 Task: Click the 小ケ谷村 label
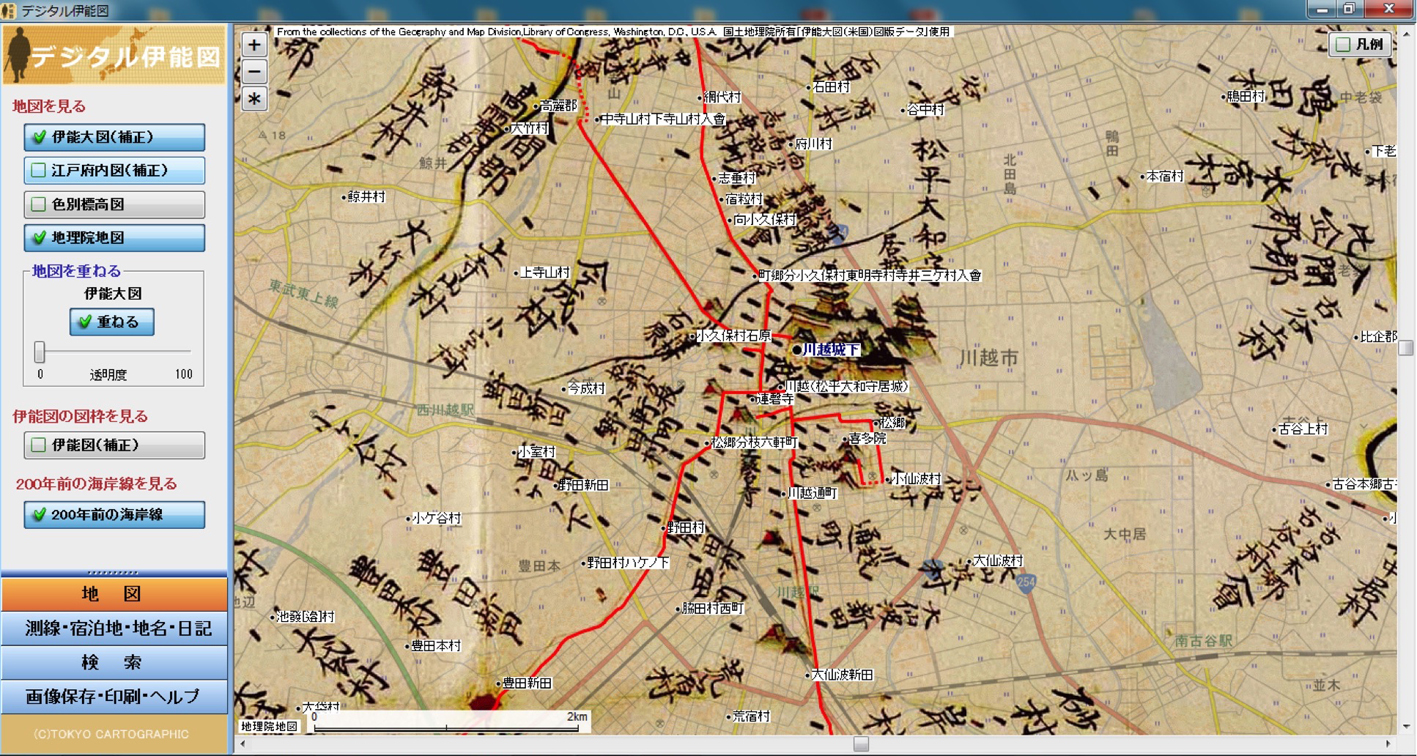437,518
